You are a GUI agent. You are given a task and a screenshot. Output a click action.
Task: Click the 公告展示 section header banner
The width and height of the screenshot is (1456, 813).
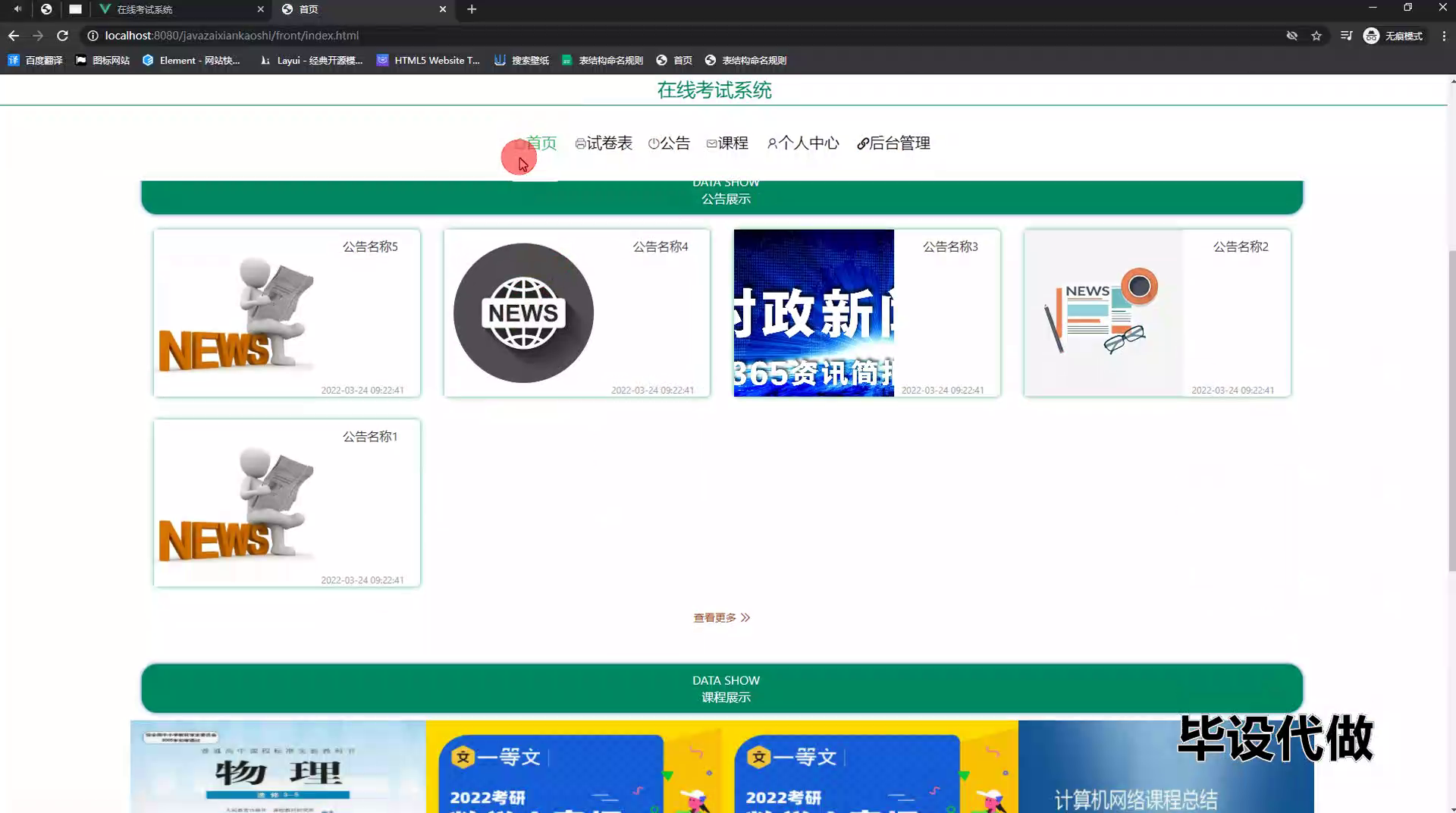click(722, 197)
